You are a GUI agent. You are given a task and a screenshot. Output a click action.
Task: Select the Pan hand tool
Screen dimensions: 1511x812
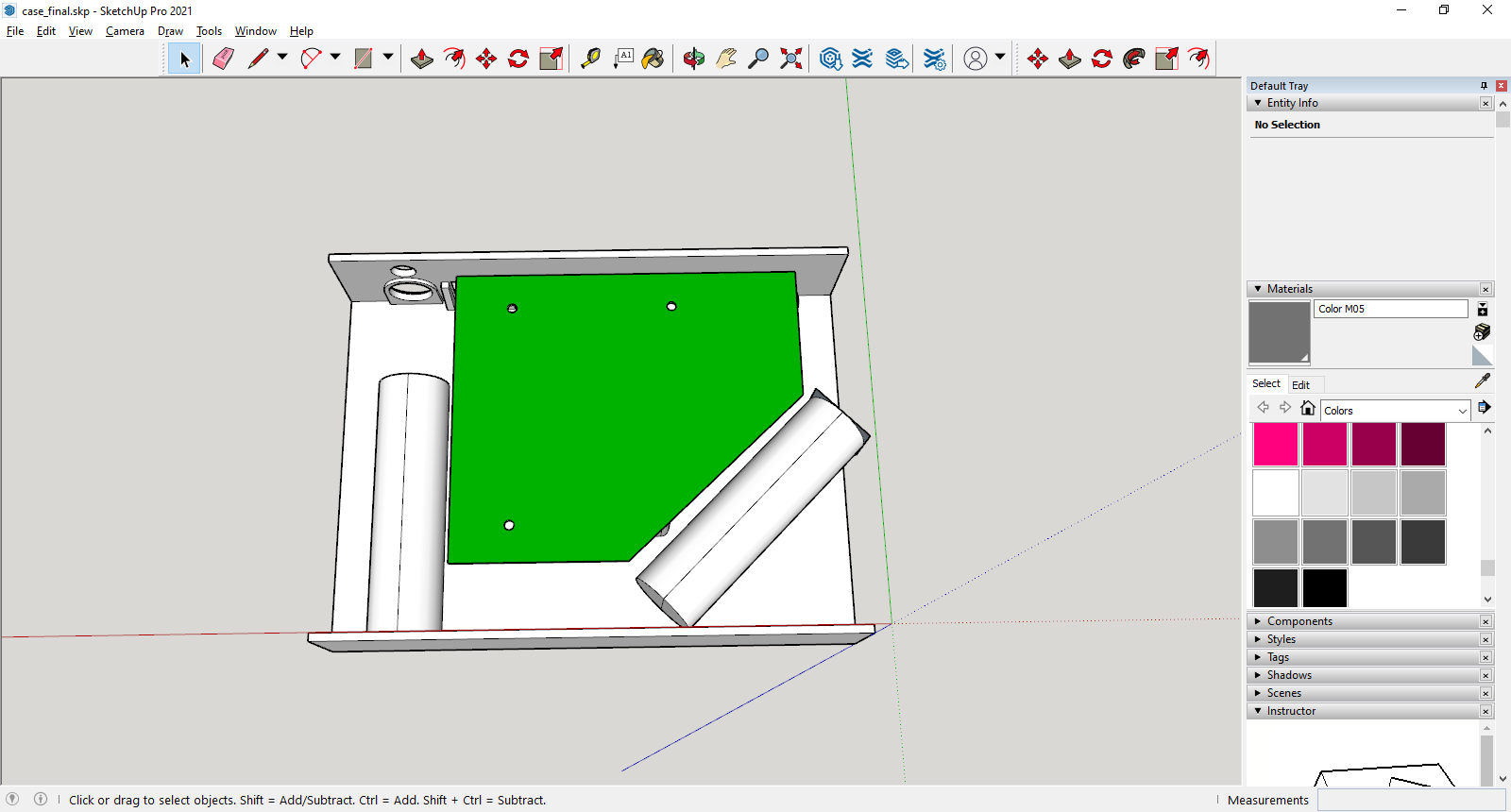tap(726, 59)
